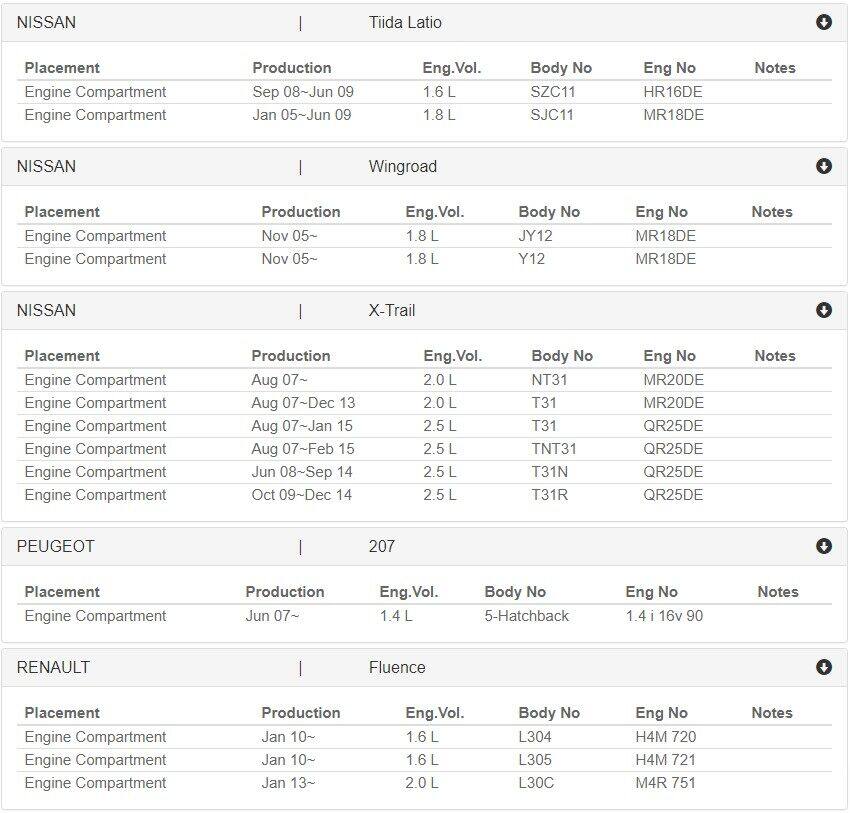Click the Notes header in Fluence table
The width and height of the screenshot is (850, 813).
tap(772, 713)
